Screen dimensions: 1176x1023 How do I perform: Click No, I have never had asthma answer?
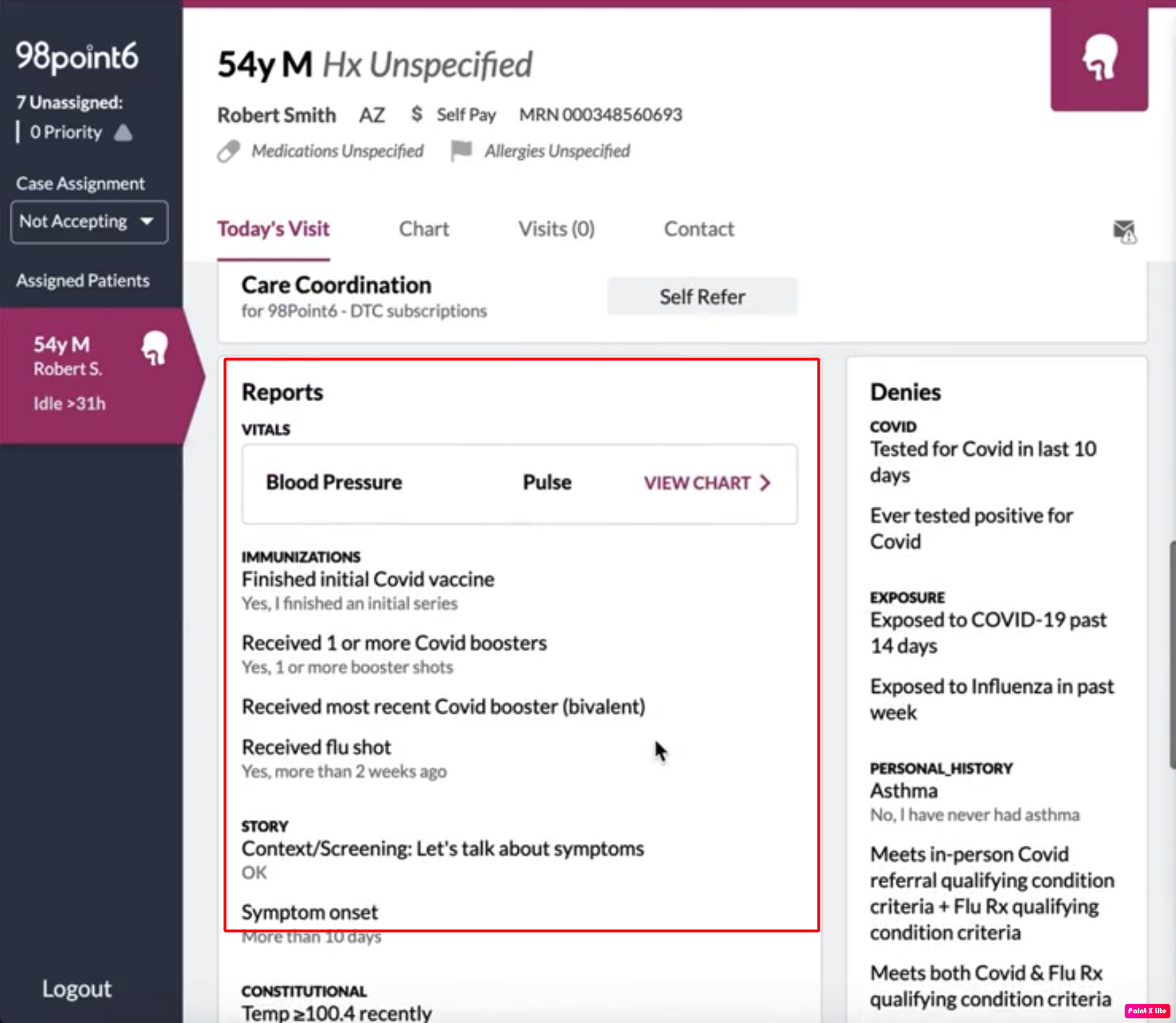pyautogui.click(x=974, y=814)
